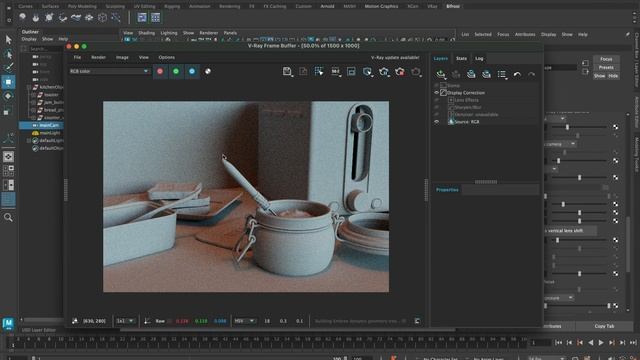The width and height of the screenshot is (640, 360).
Task: Open the RGB color channel dropdown
Action: 109,71
